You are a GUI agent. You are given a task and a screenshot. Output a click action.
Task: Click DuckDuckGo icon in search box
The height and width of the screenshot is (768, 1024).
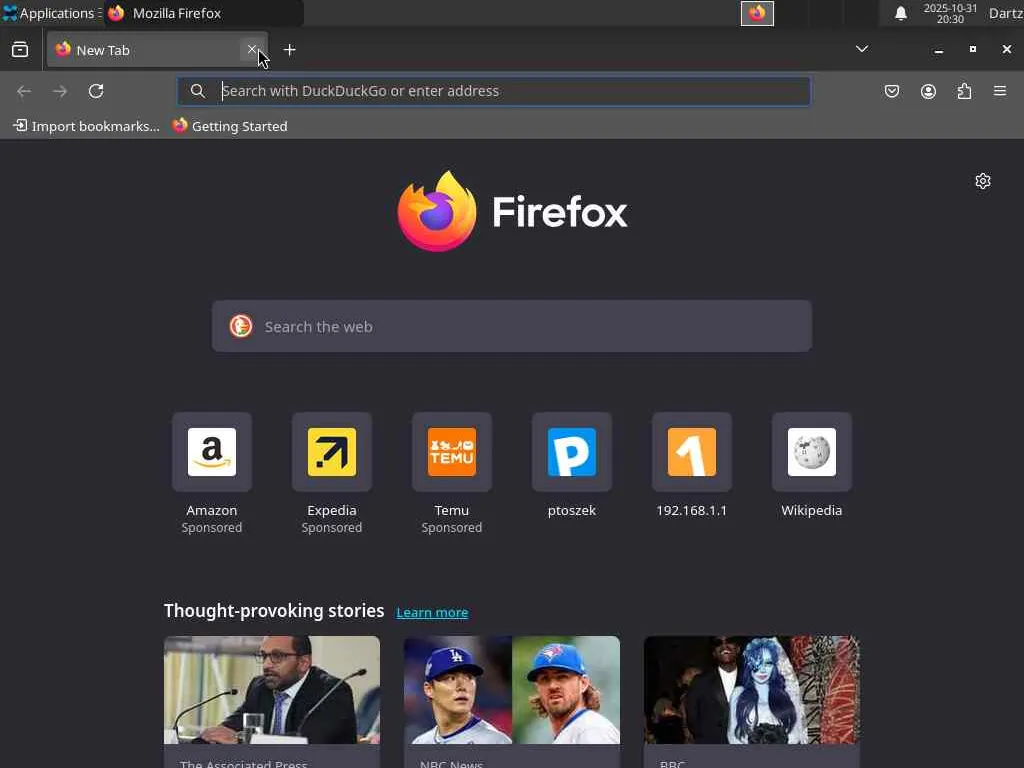[x=241, y=326]
